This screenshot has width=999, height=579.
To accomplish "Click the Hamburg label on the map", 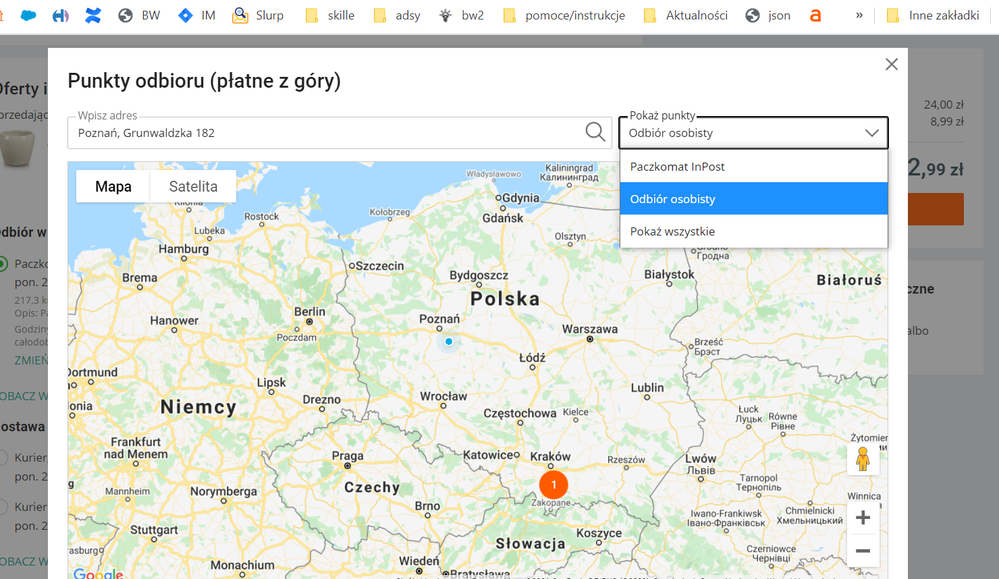I will pos(183,249).
